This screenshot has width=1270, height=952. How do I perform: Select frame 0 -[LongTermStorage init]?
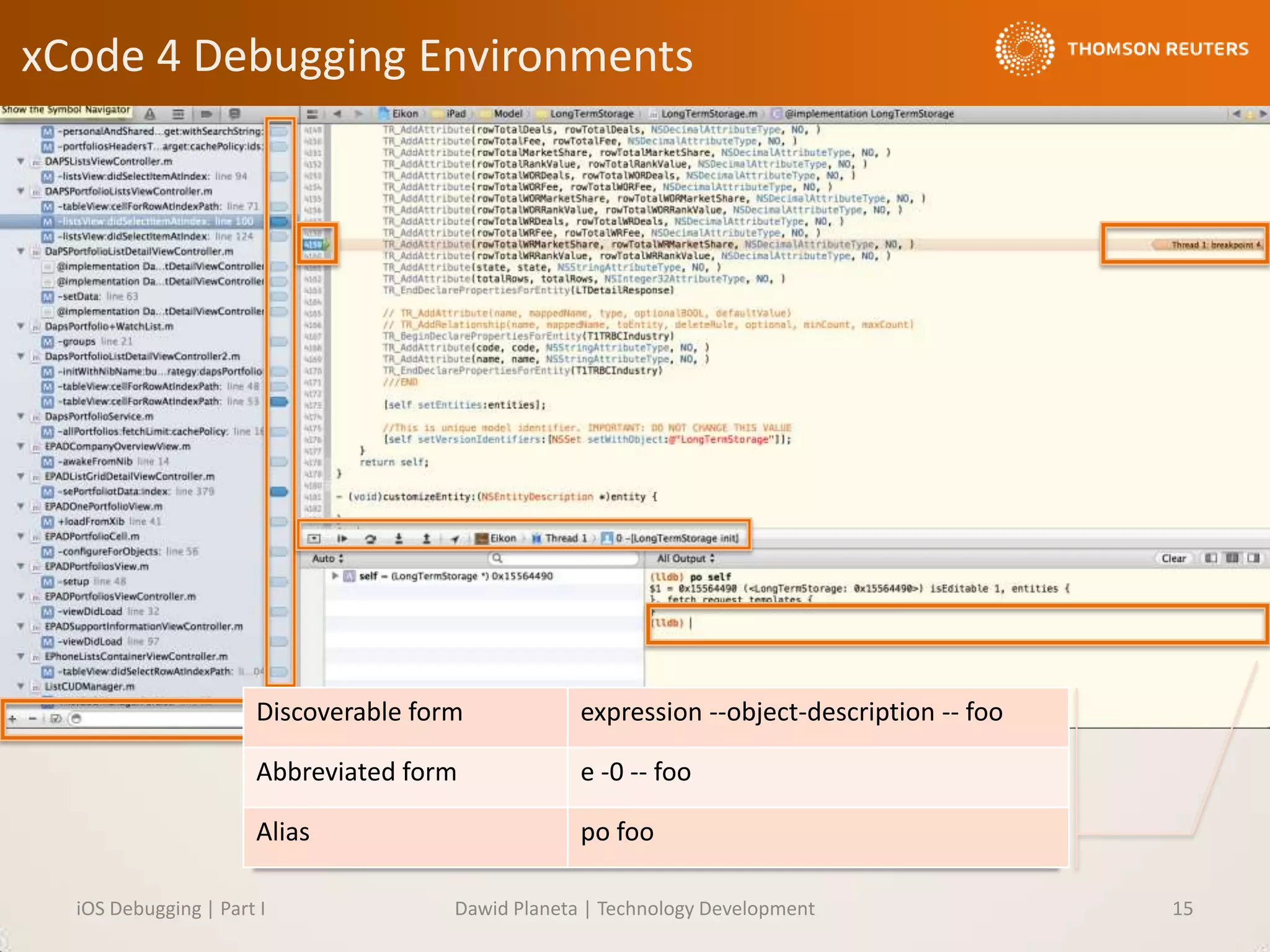click(x=670, y=539)
